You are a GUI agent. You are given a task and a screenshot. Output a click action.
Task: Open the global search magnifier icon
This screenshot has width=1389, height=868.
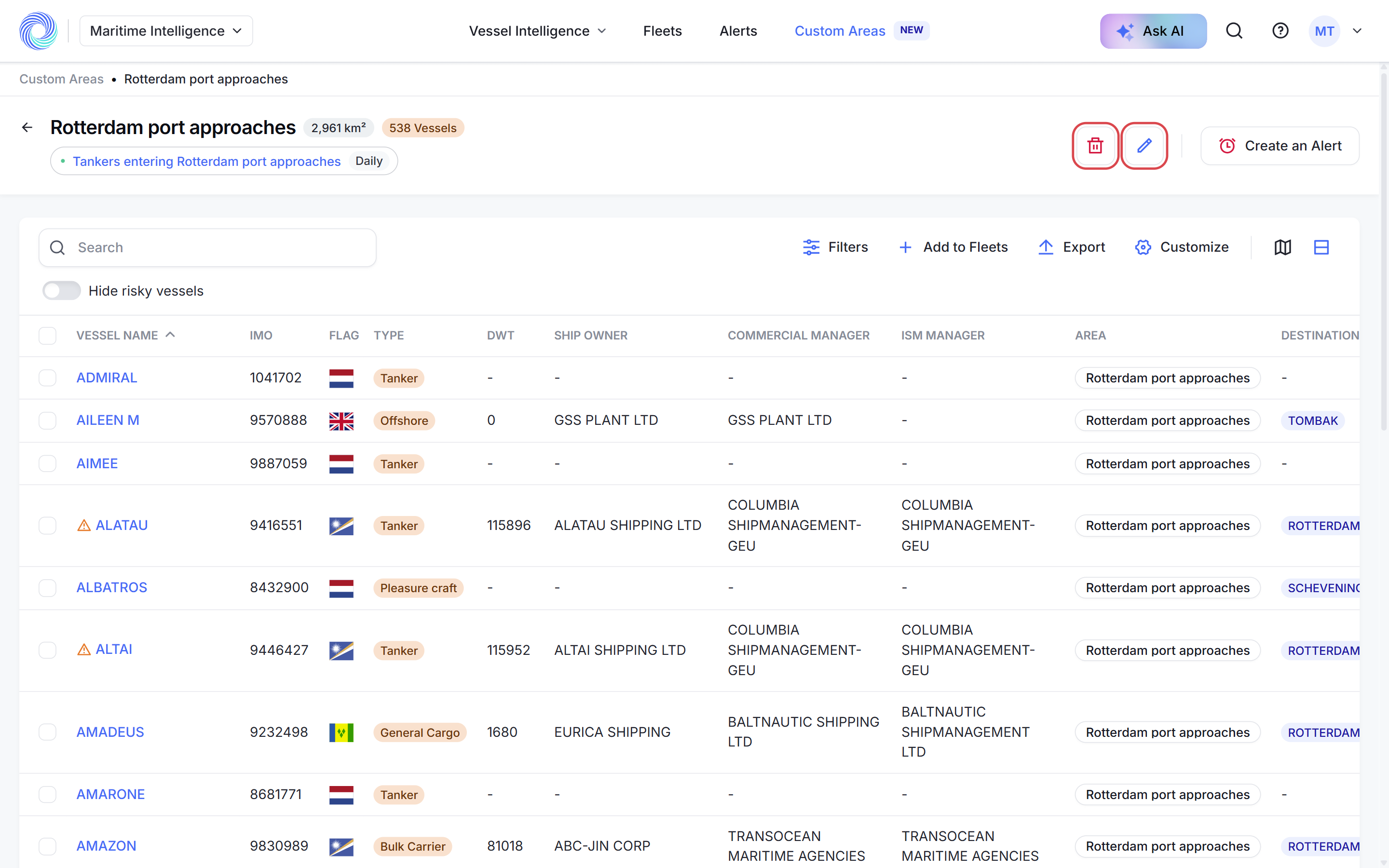[x=1234, y=31]
